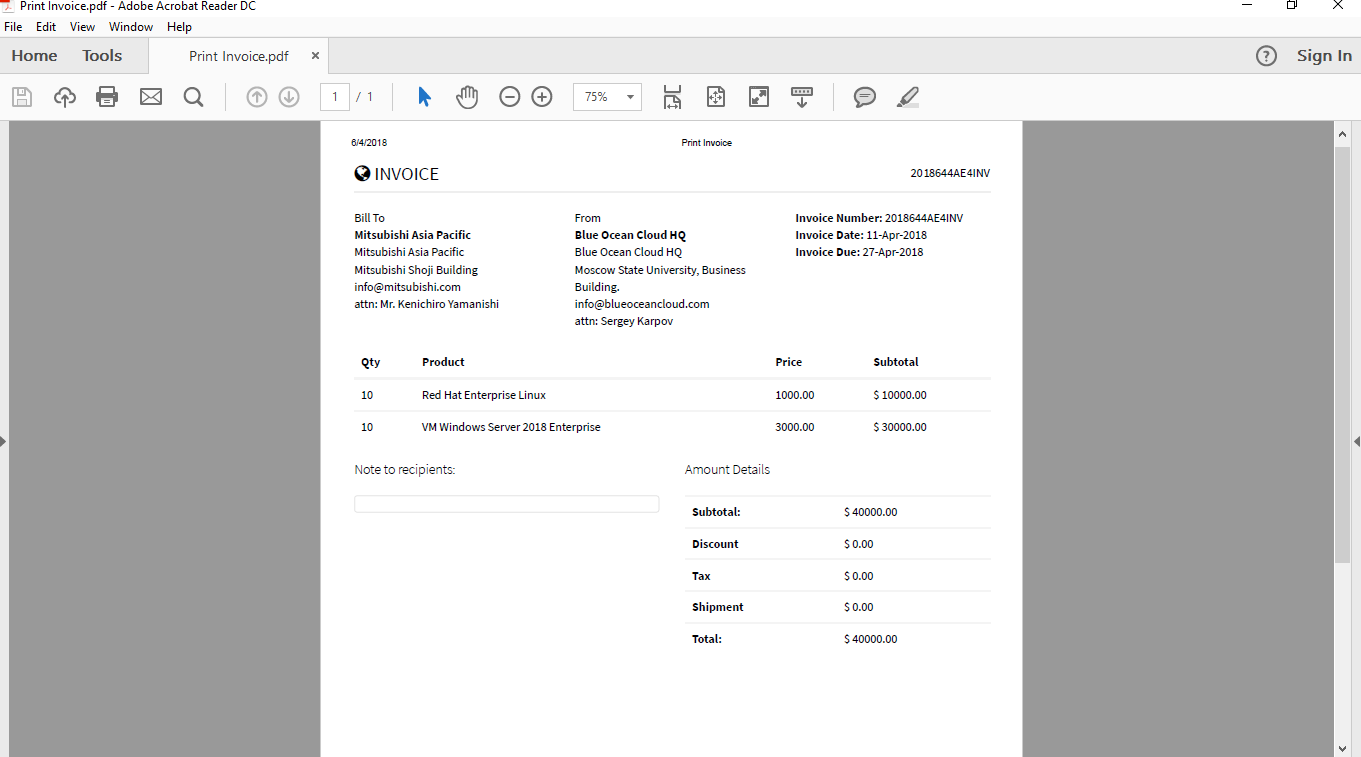Go to previous page arrow
The image size is (1361, 757).
257,97
